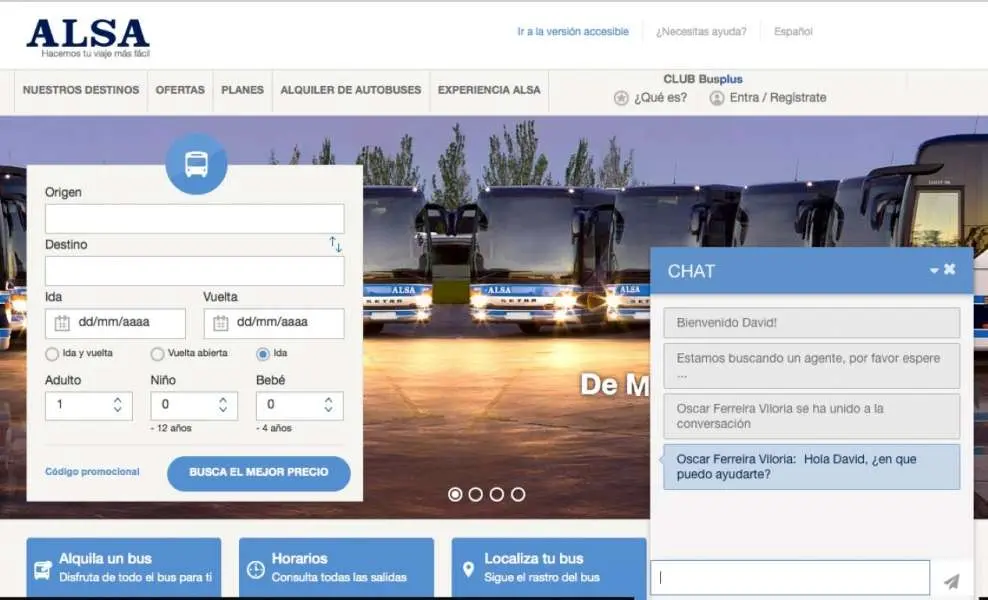Click the 'Bienvenido David!' chat message
The height and width of the screenshot is (600, 988).
(x=812, y=323)
